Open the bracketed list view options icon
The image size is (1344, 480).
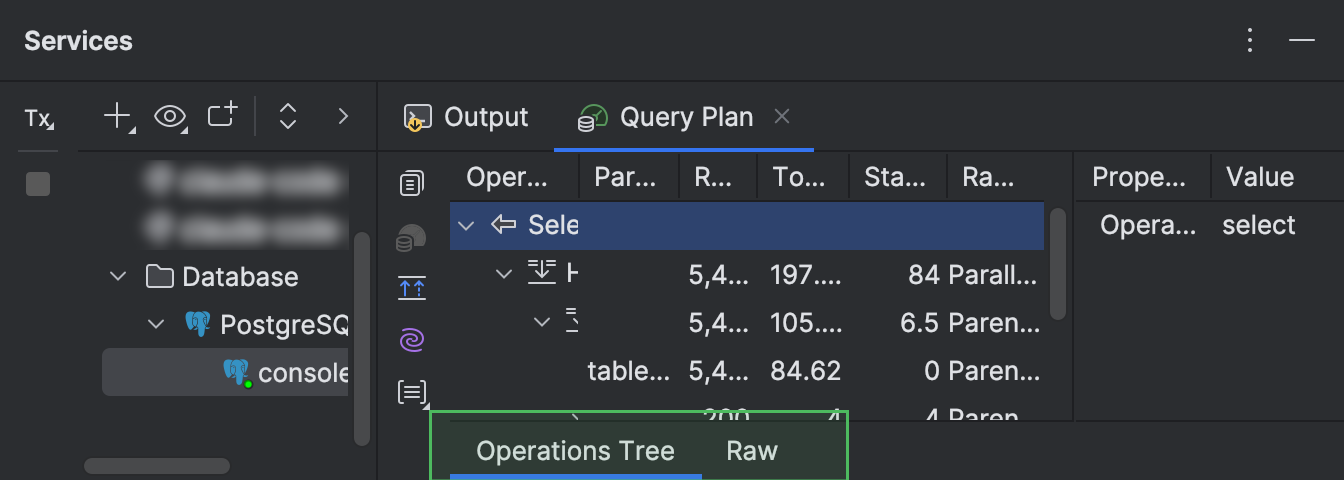[412, 392]
